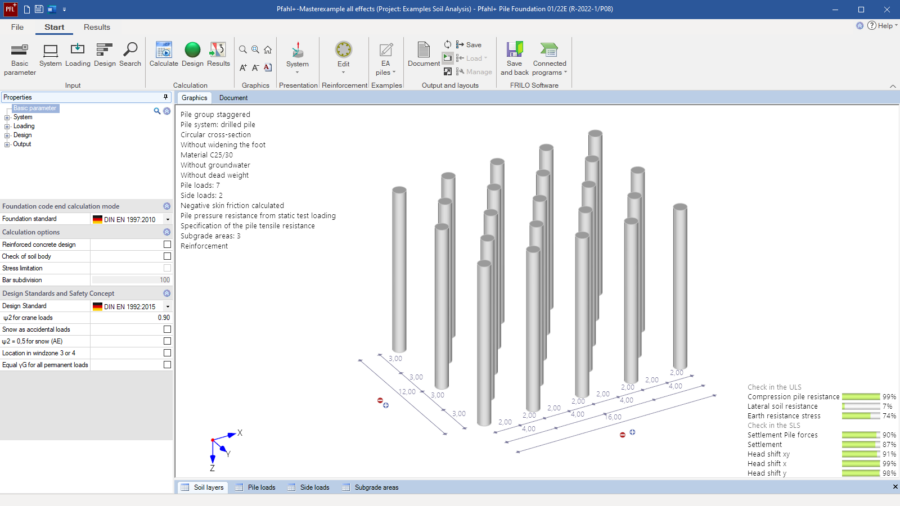Screen dimensions: 900x506
Task: Open Foundation standard dropdown
Action: 167,219
